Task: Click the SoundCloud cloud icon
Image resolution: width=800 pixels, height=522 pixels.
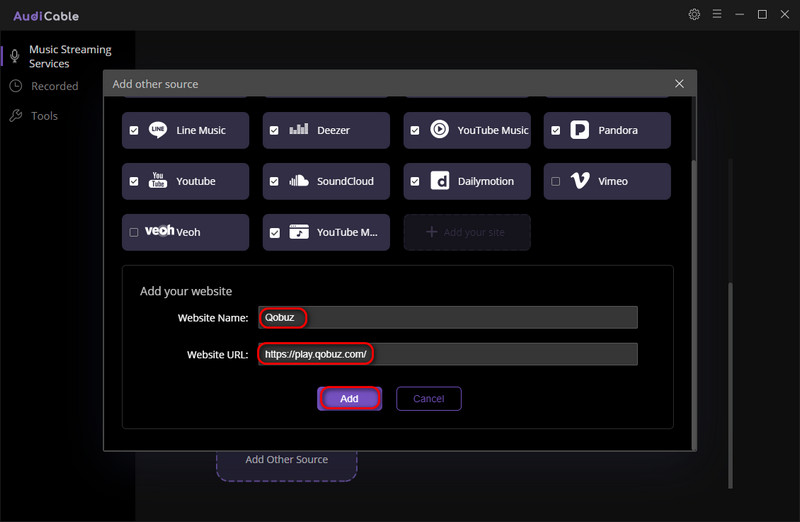Action: point(298,181)
